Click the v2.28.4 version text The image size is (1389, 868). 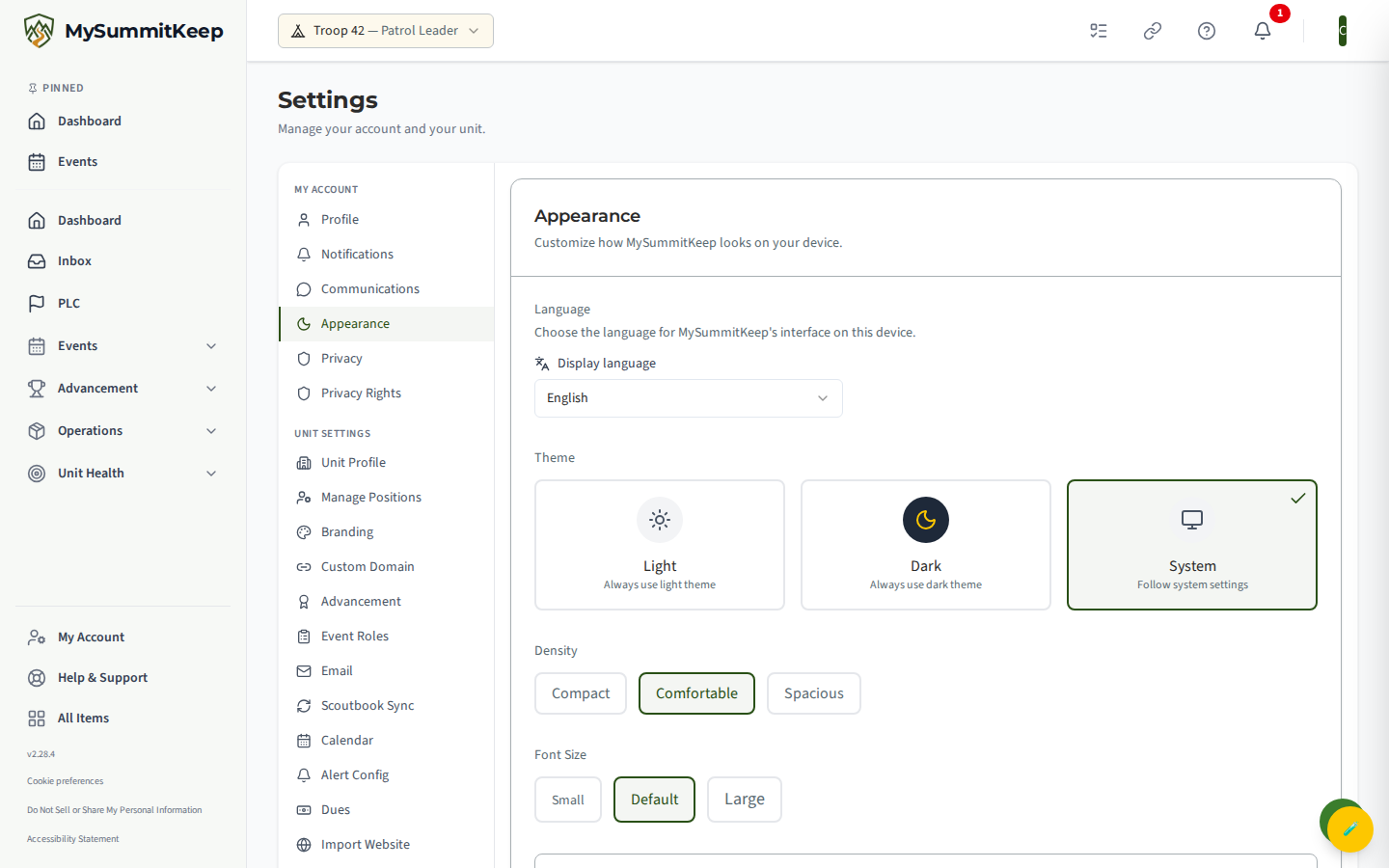41,754
